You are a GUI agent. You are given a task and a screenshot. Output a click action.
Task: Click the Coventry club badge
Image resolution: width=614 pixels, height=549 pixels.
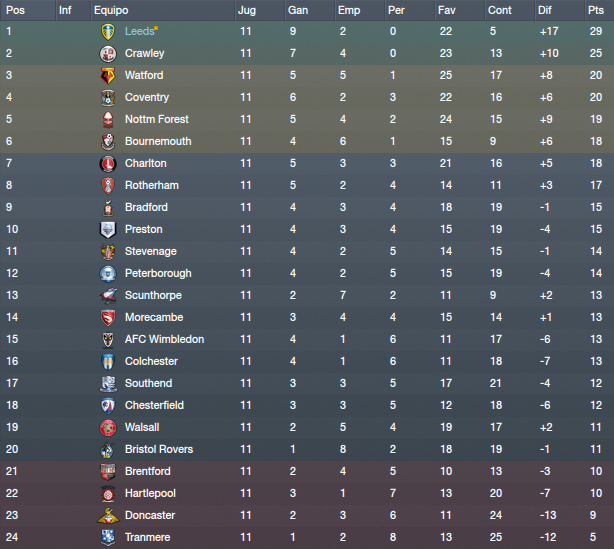click(108, 98)
